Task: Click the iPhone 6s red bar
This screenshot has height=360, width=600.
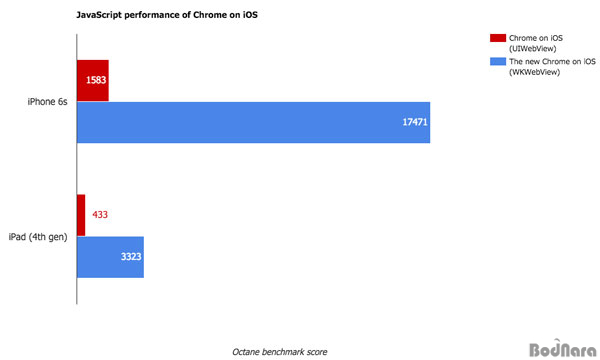Action: point(93,80)
